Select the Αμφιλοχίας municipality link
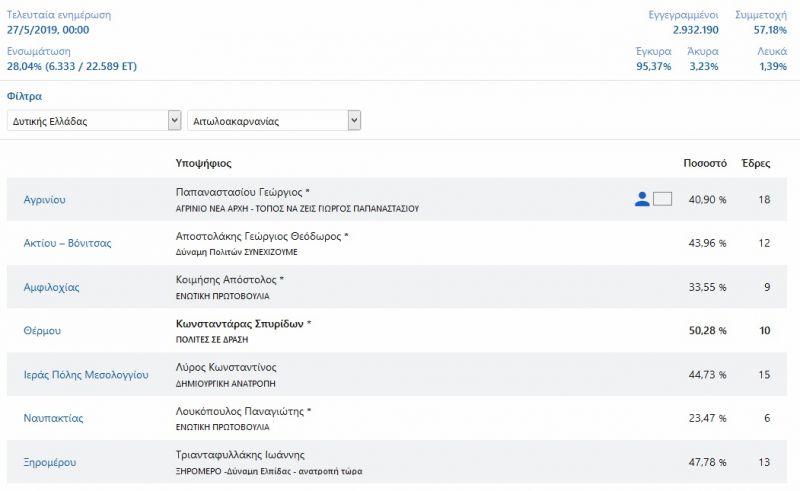The height and width of the screenshot is (491, 800). click(x=52, y=287)
